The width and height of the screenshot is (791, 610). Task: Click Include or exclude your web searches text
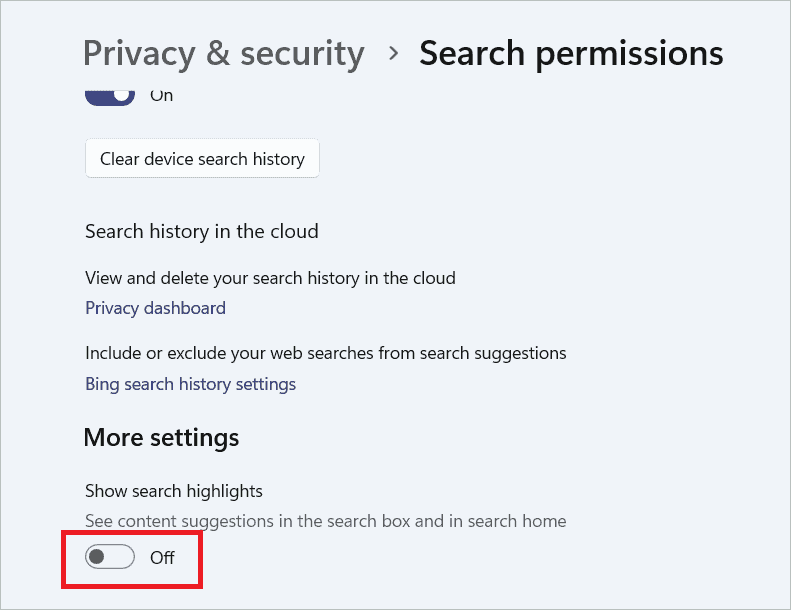point(325,353)
